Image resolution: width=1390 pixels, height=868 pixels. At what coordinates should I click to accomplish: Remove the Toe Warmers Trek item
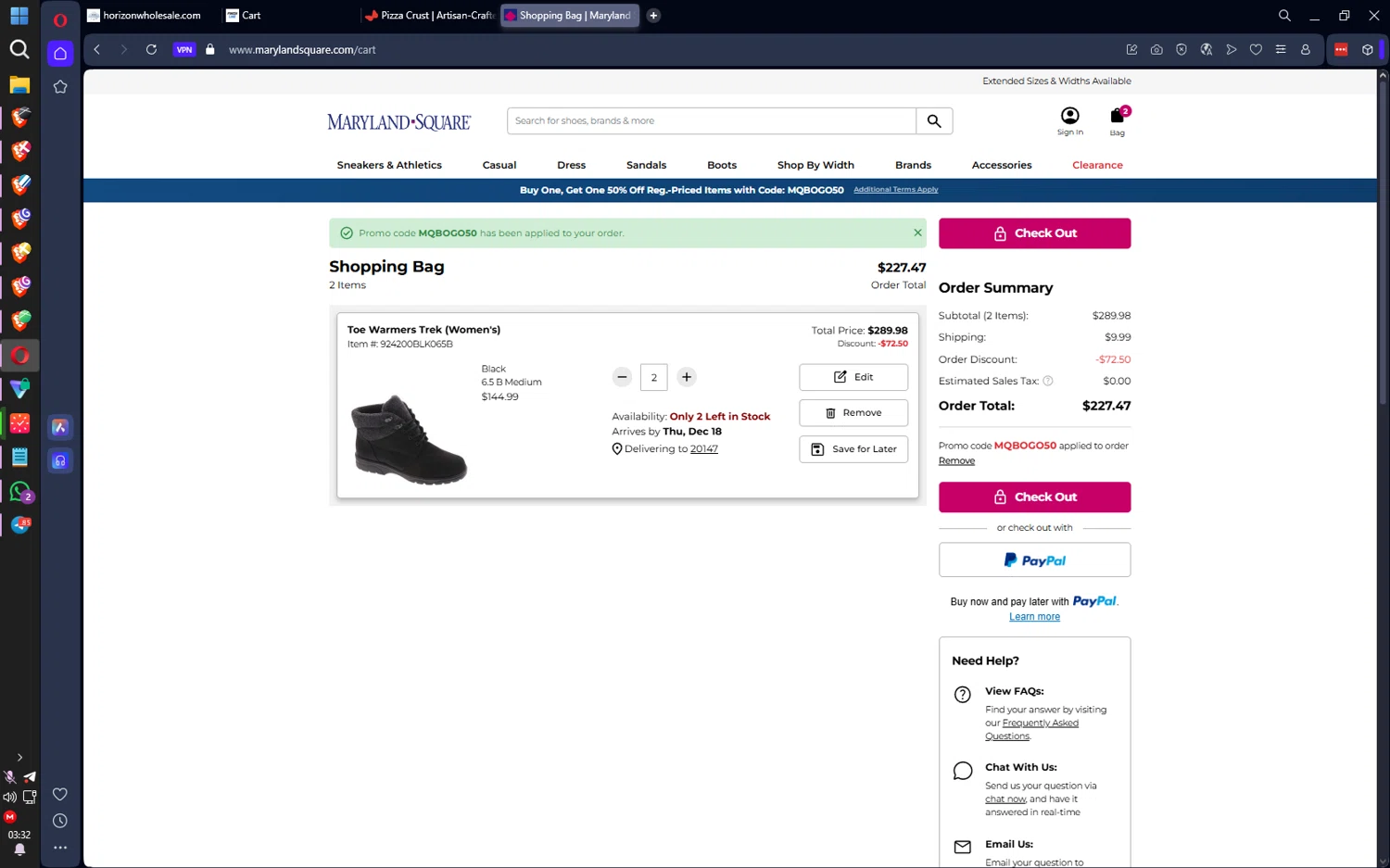pyautogui.click(x=853, y=413)
